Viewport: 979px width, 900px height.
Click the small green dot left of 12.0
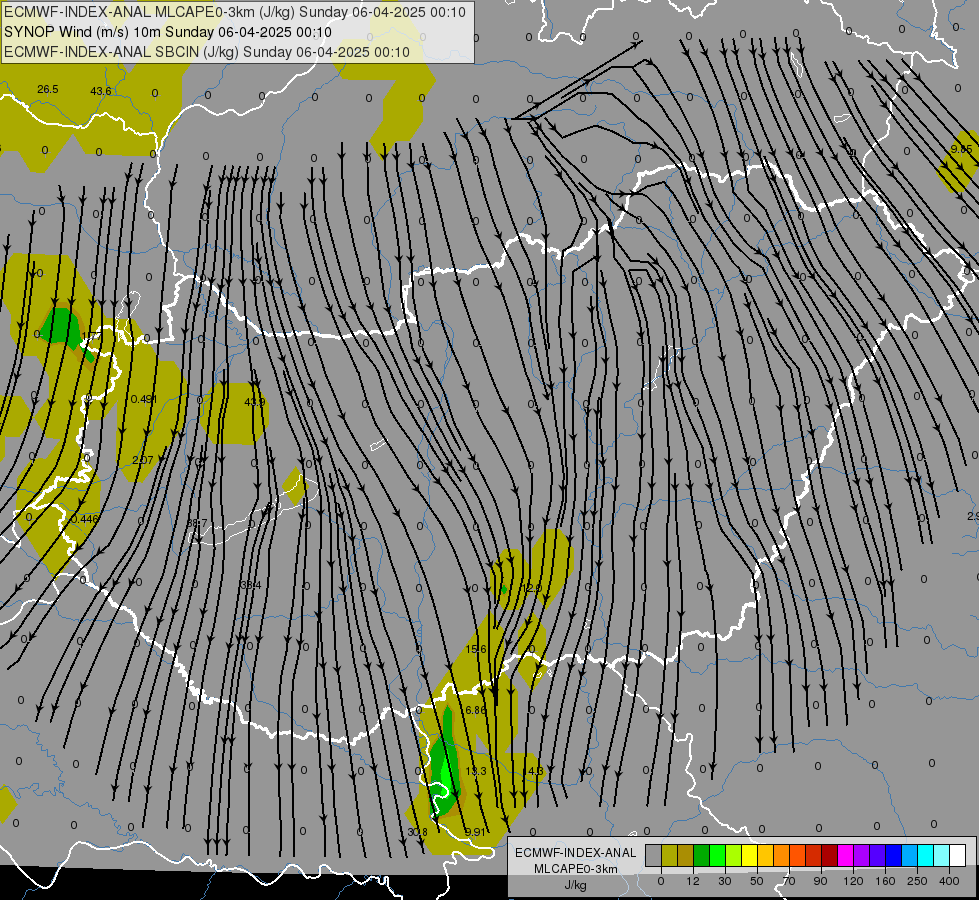point(503,589)
